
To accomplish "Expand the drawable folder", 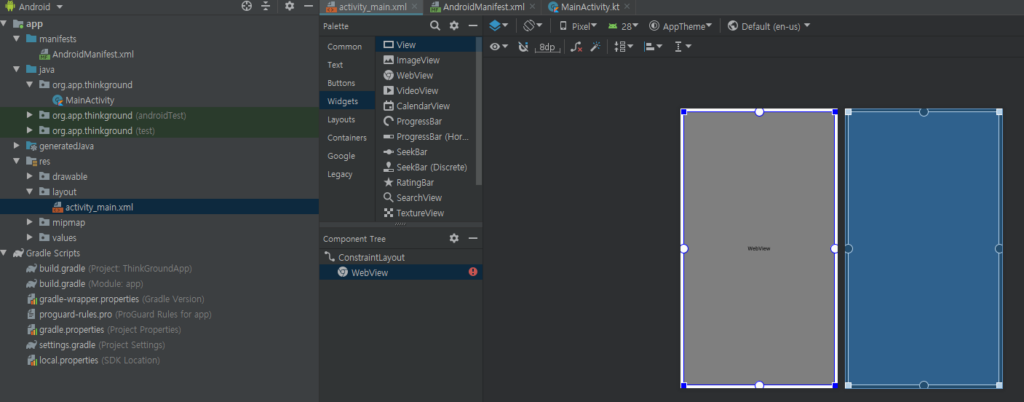I will point(29,177).
